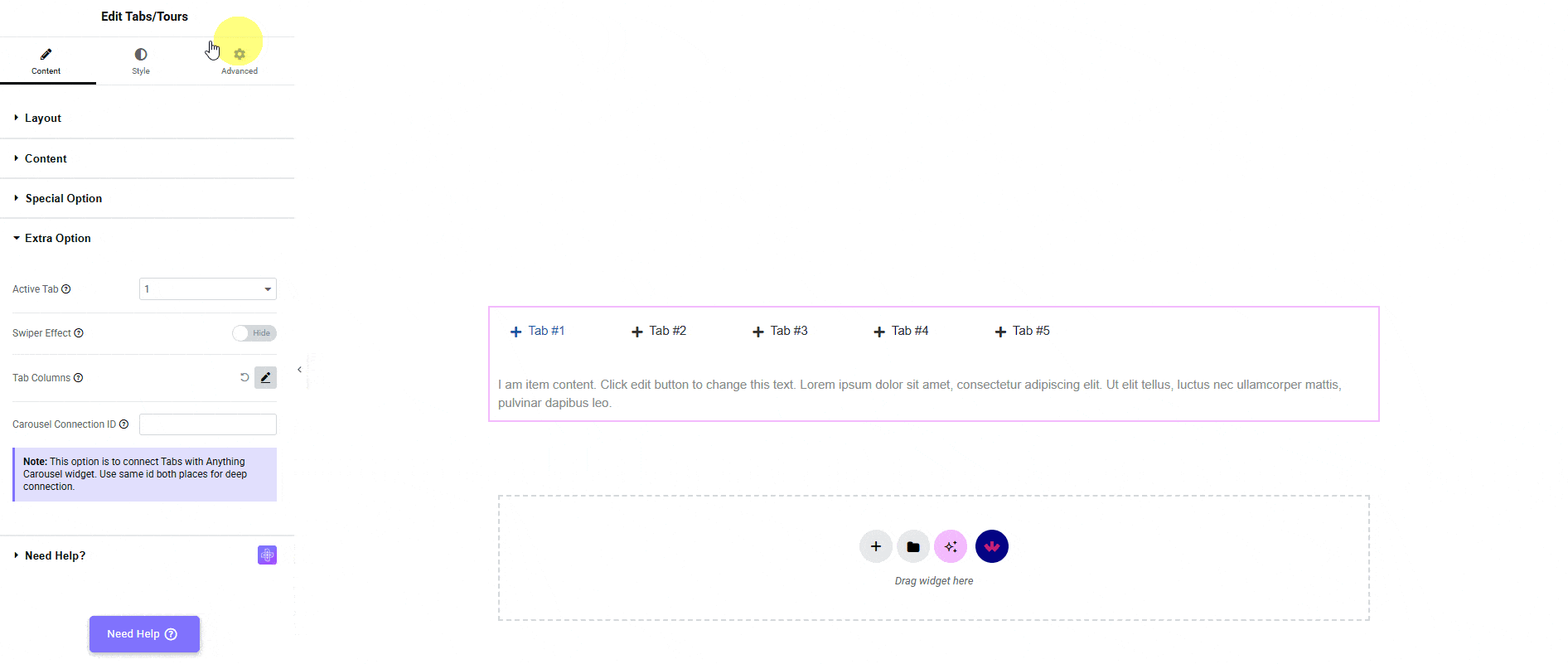This screenshot has width=1568, height=664.
Task: Click the plus icon before Tab #5
Action: (1000, 332)
